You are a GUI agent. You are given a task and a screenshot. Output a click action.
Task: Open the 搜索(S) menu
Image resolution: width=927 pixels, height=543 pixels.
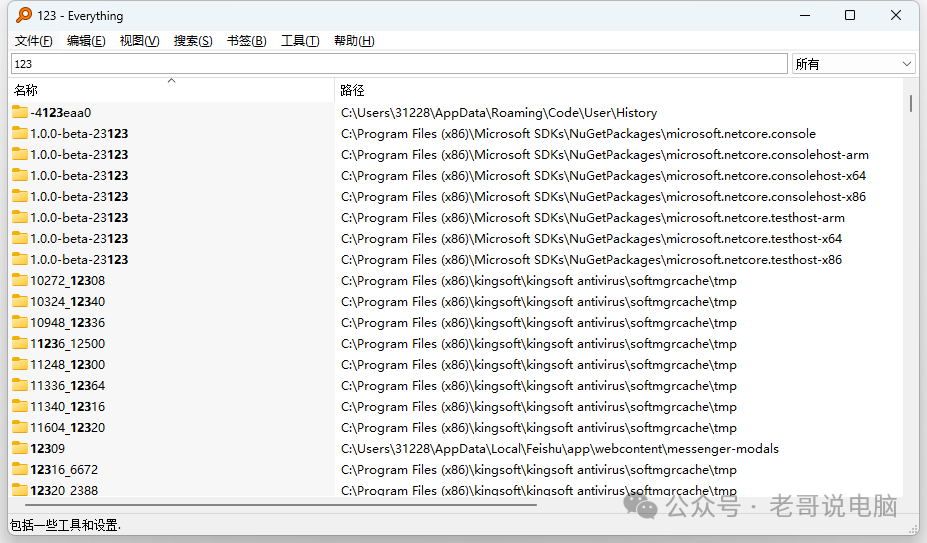pos(193,41)
